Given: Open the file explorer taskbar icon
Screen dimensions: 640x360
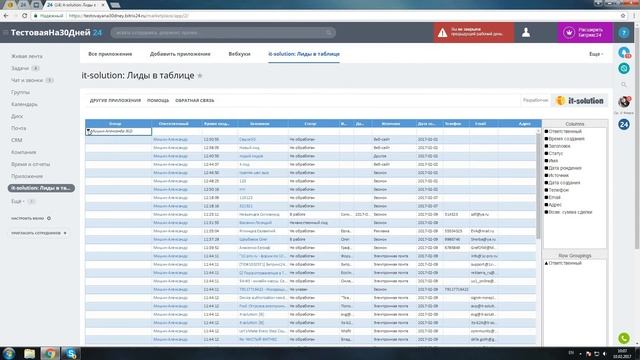Looking at the screenshot, I should tap(29, 353).
